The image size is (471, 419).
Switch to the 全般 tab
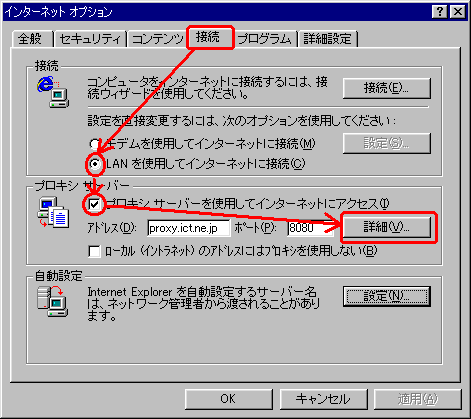pos(32,39)
